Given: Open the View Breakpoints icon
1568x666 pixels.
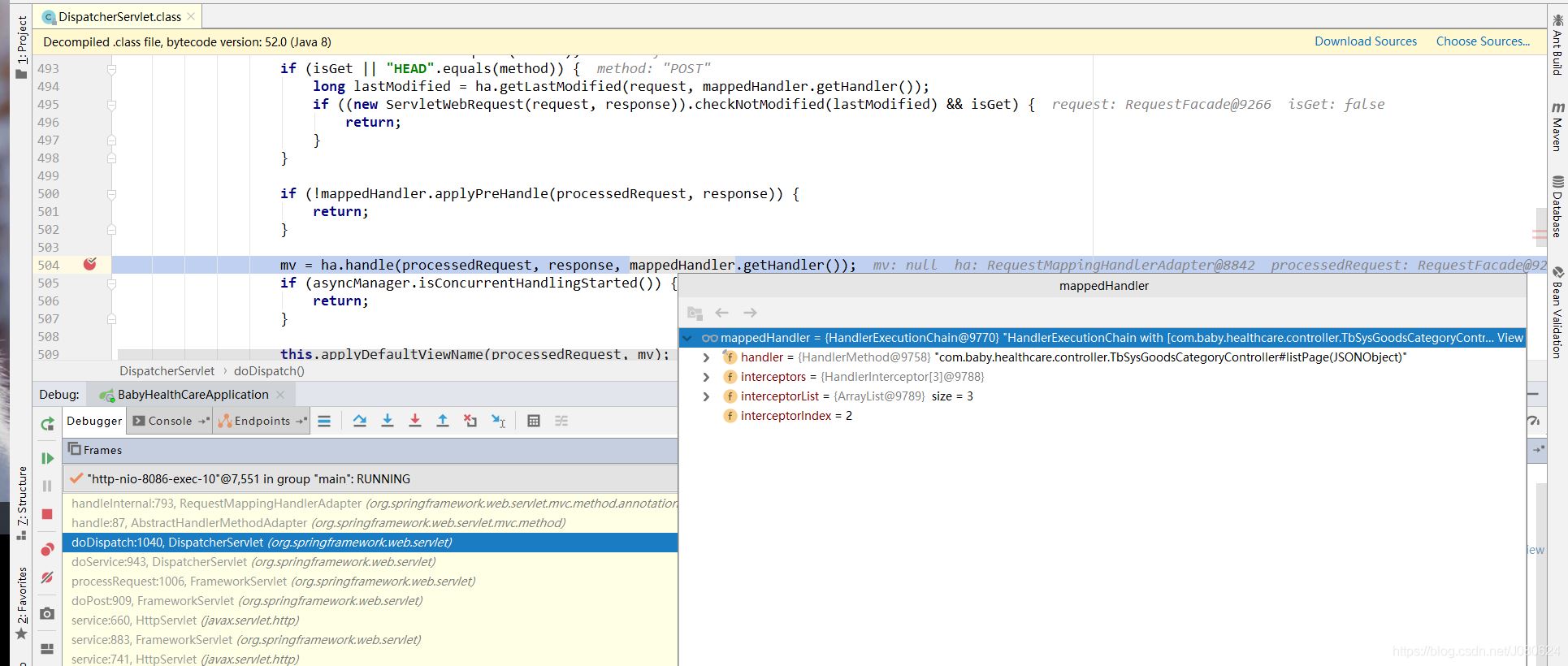Looking at the screenshot, I should (47, 549).
